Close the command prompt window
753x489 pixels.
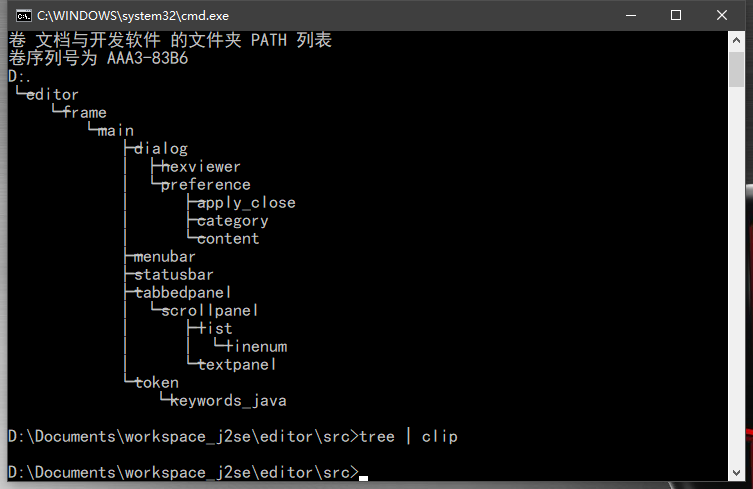coord(722,15)
